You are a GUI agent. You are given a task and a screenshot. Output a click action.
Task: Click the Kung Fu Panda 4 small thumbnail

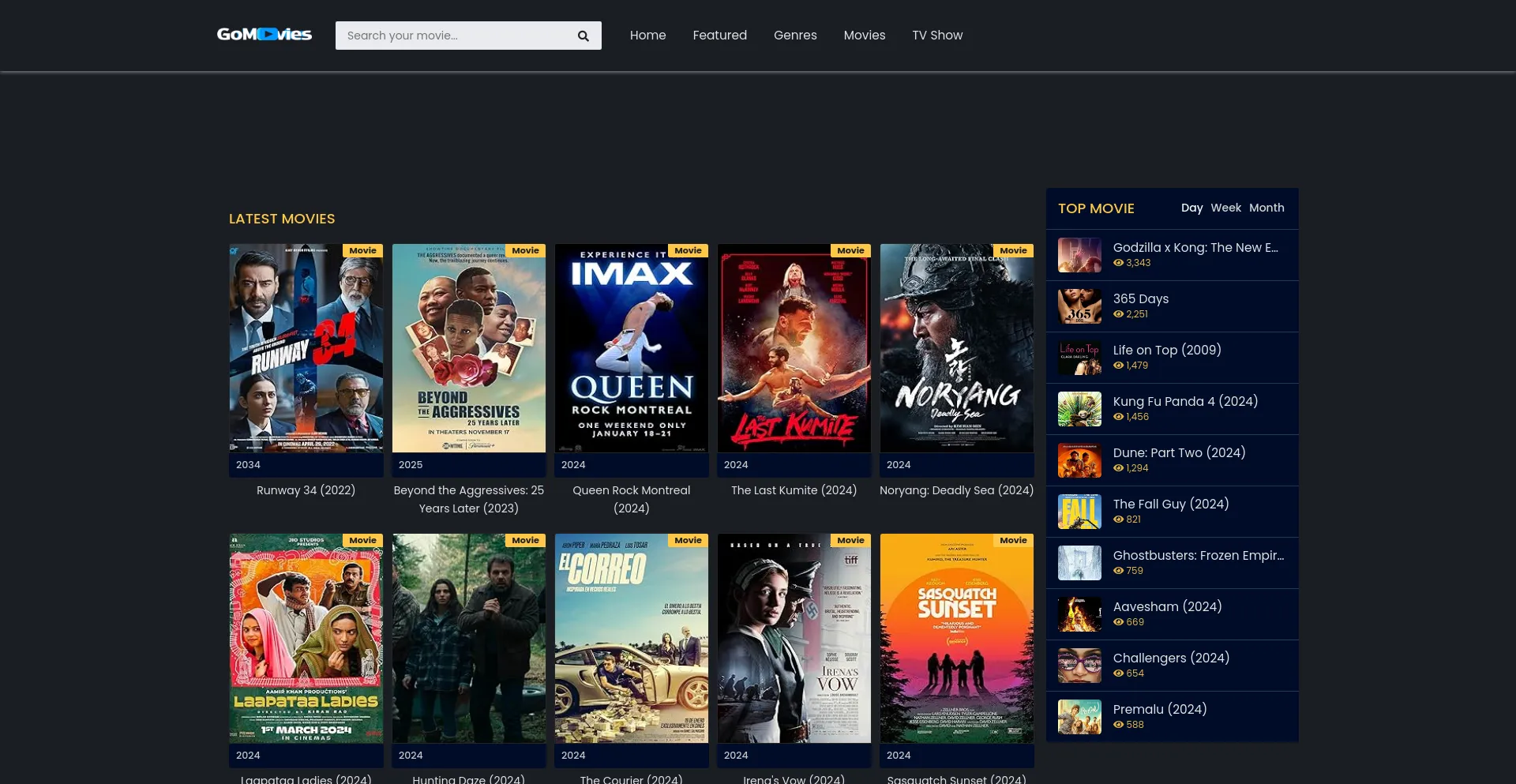[1079, 409]
